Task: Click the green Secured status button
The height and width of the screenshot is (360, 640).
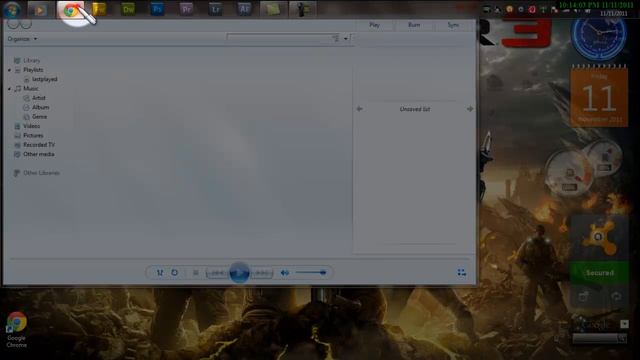Action: point(600,273)
